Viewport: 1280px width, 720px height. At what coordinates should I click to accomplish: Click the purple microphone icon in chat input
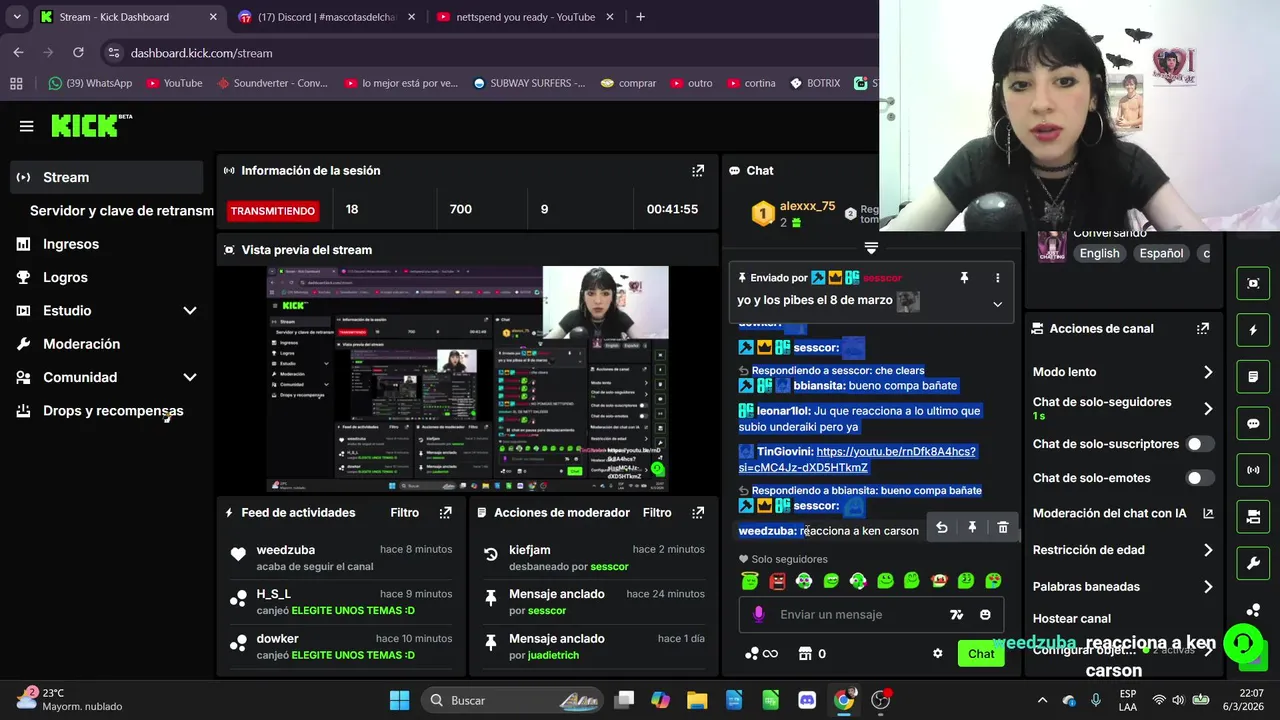tap(759, 615)
